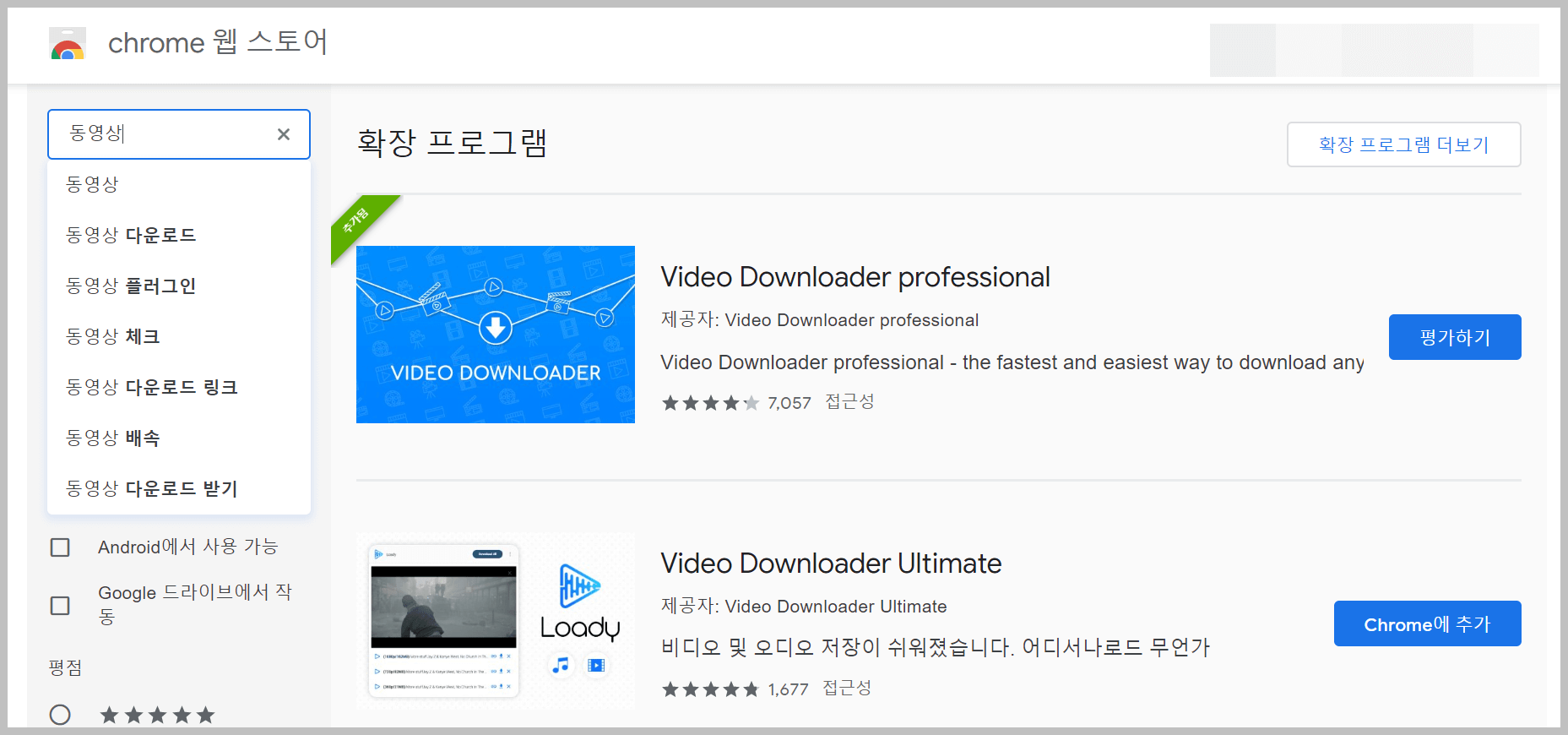Image resolution: width=1568 pixels, height=735 pixels.
Task: Open the Video Downloader Ultimate title
Action: pyautogui.click(x=831, y=563)
